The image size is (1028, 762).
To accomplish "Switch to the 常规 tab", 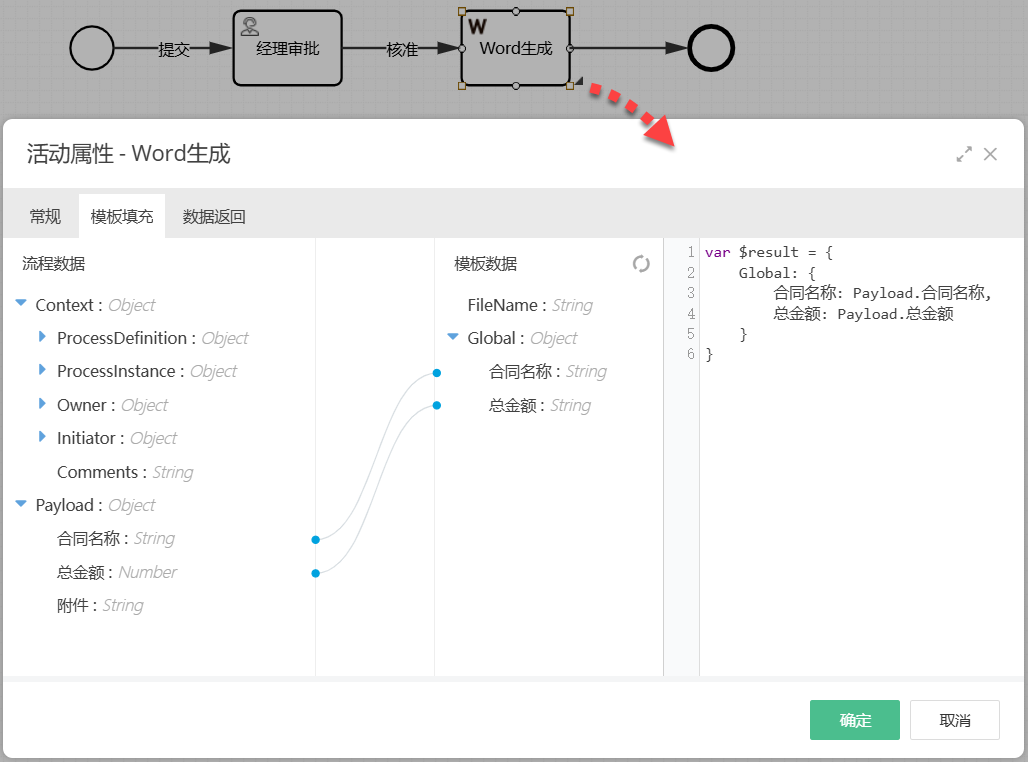I will 45,217.
